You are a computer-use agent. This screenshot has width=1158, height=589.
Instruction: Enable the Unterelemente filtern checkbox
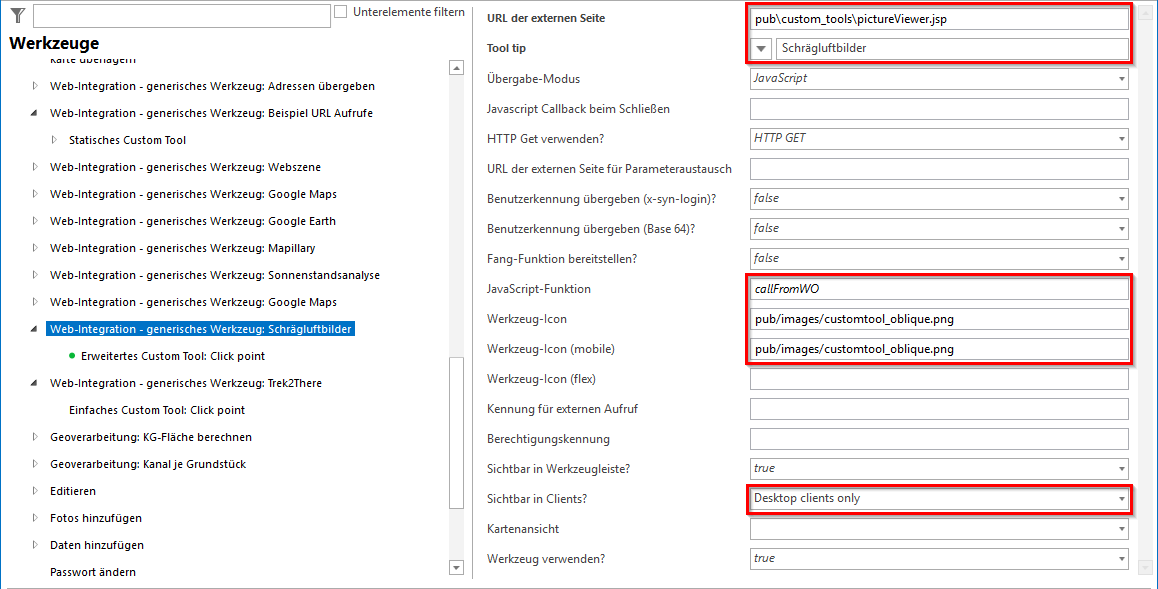click(341, 11)
